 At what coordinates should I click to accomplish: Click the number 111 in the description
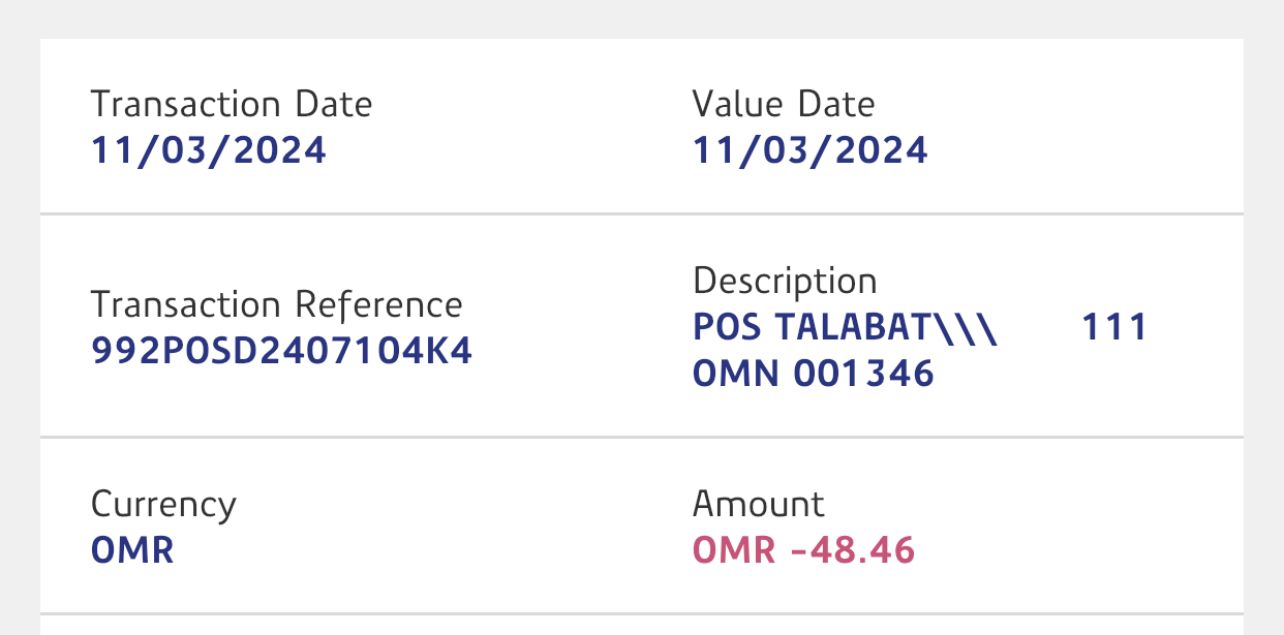[1114, 328]
